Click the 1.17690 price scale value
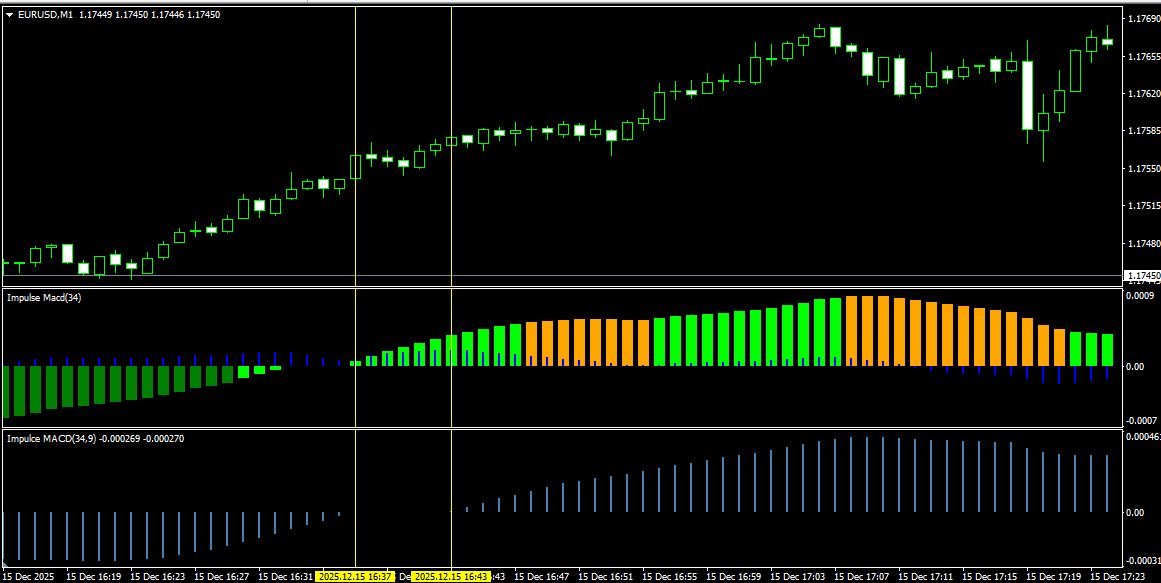The height and width of the screenshot is (583, 1161). point(1142,19)
